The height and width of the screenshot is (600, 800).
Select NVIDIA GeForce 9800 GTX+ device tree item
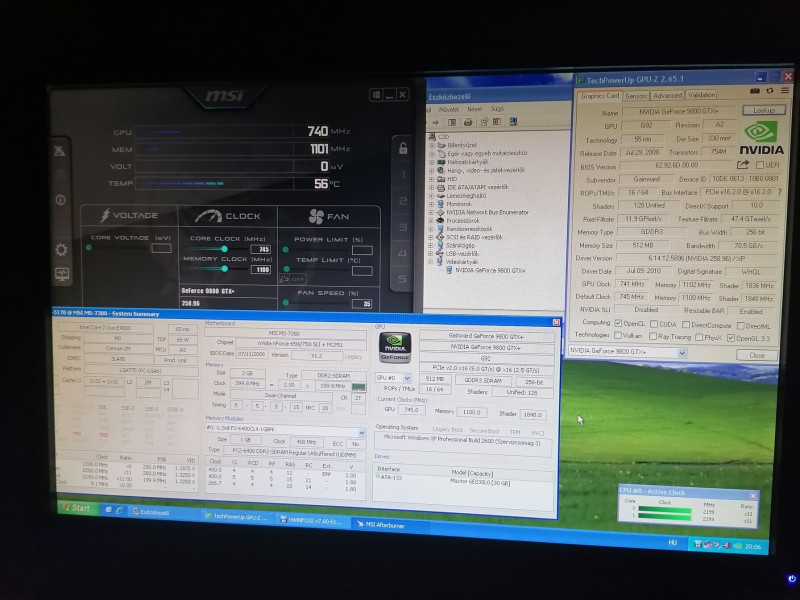[485, 270]
